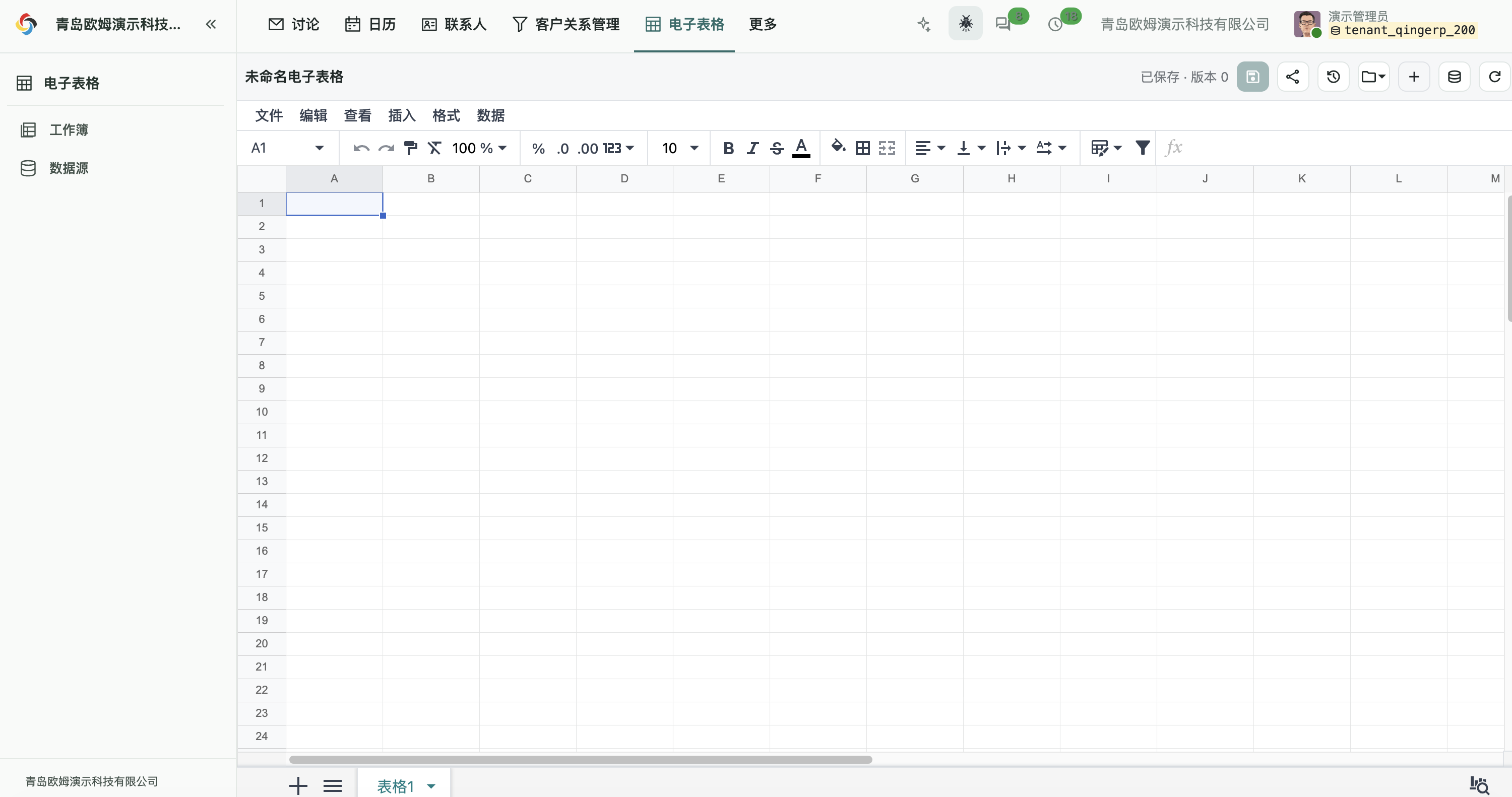Click the header plus new spreadsheet icon
This screenshot has height=797, width=1512.
pos(1414,76)
